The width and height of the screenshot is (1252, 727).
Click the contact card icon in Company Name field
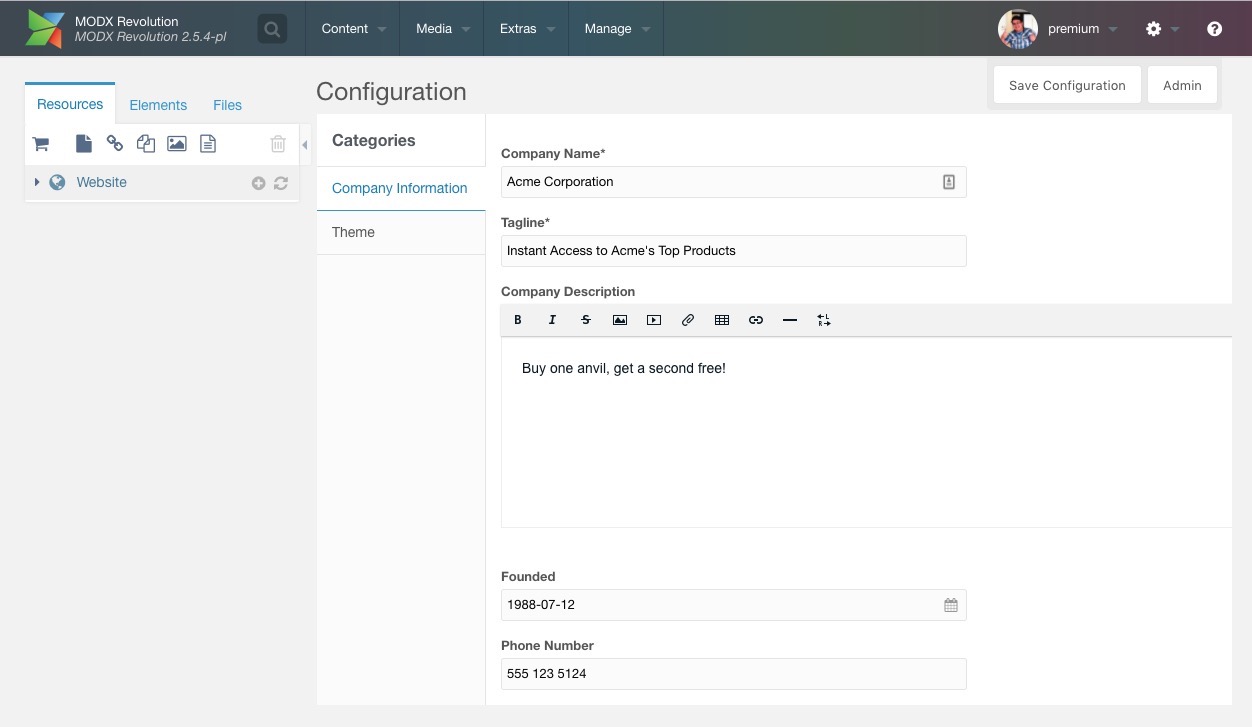click(949, 182)
